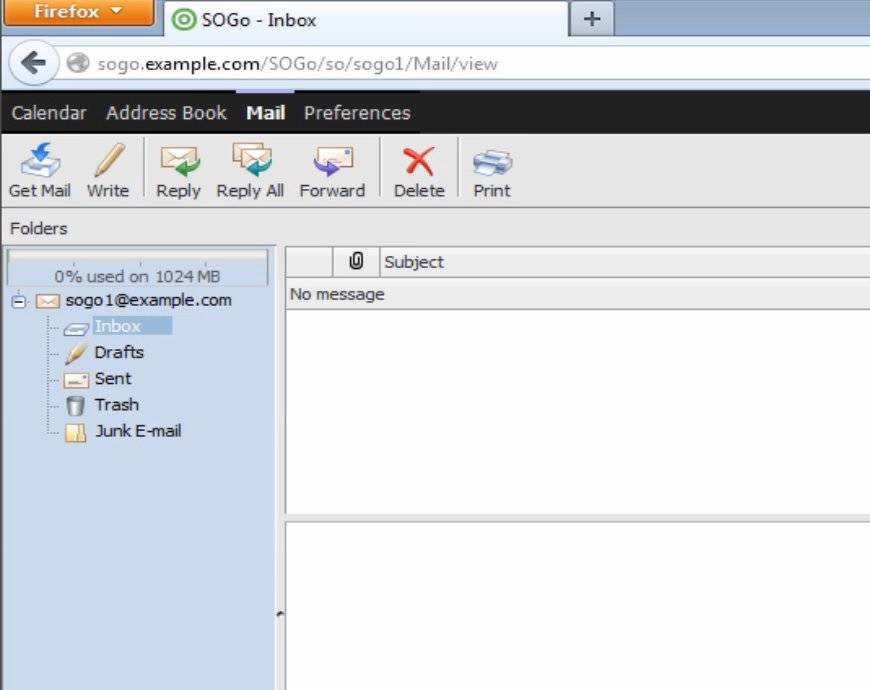Click the Firefox back arrow button
This screenshot has height=690, width=870.
[x=34, y=63]
